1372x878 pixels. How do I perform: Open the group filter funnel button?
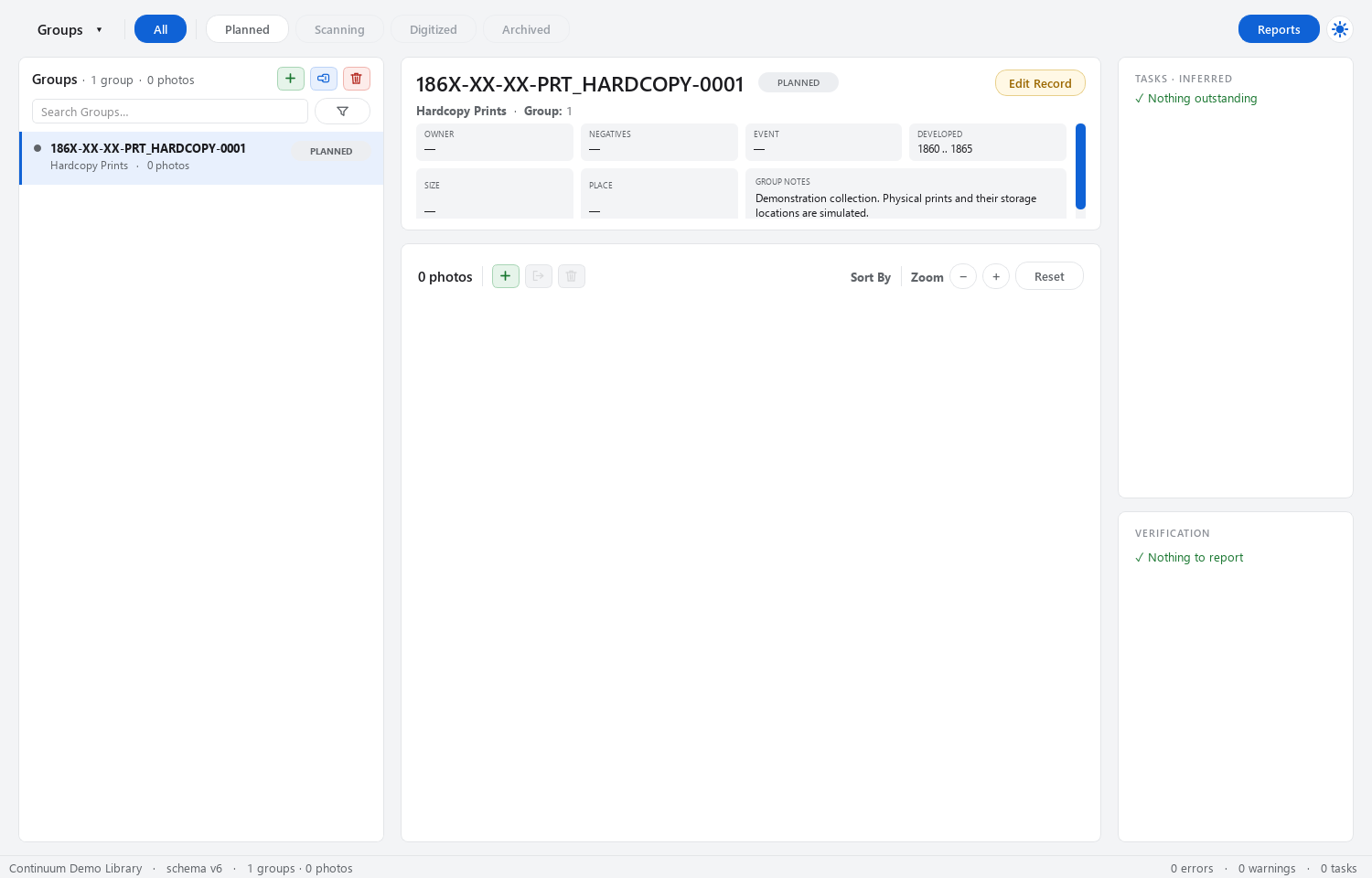(x=342, y=112)
